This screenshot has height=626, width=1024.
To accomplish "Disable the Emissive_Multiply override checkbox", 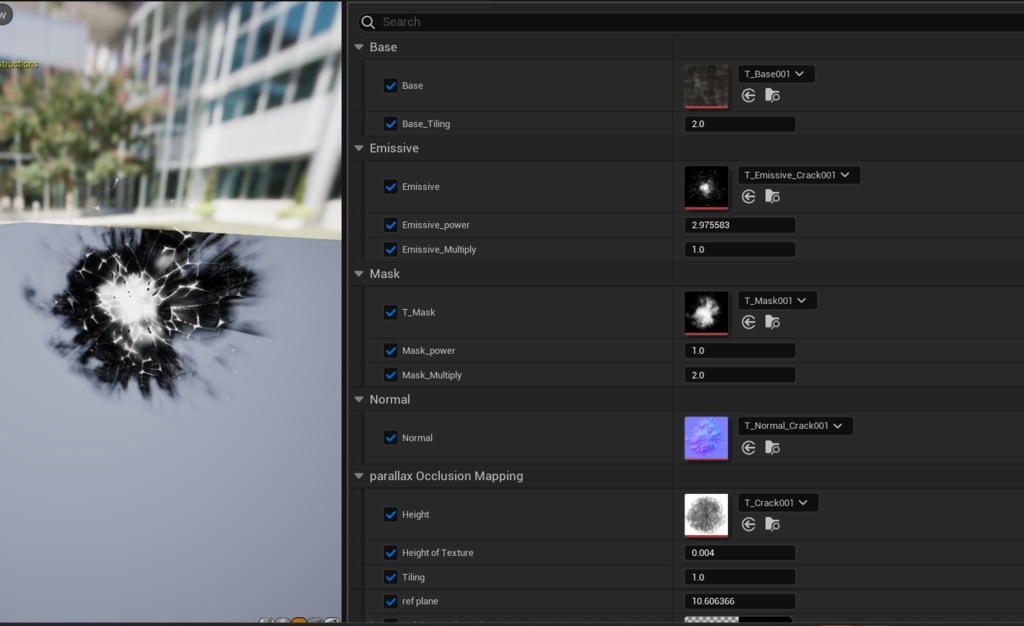I will click(x=390, y=249).
